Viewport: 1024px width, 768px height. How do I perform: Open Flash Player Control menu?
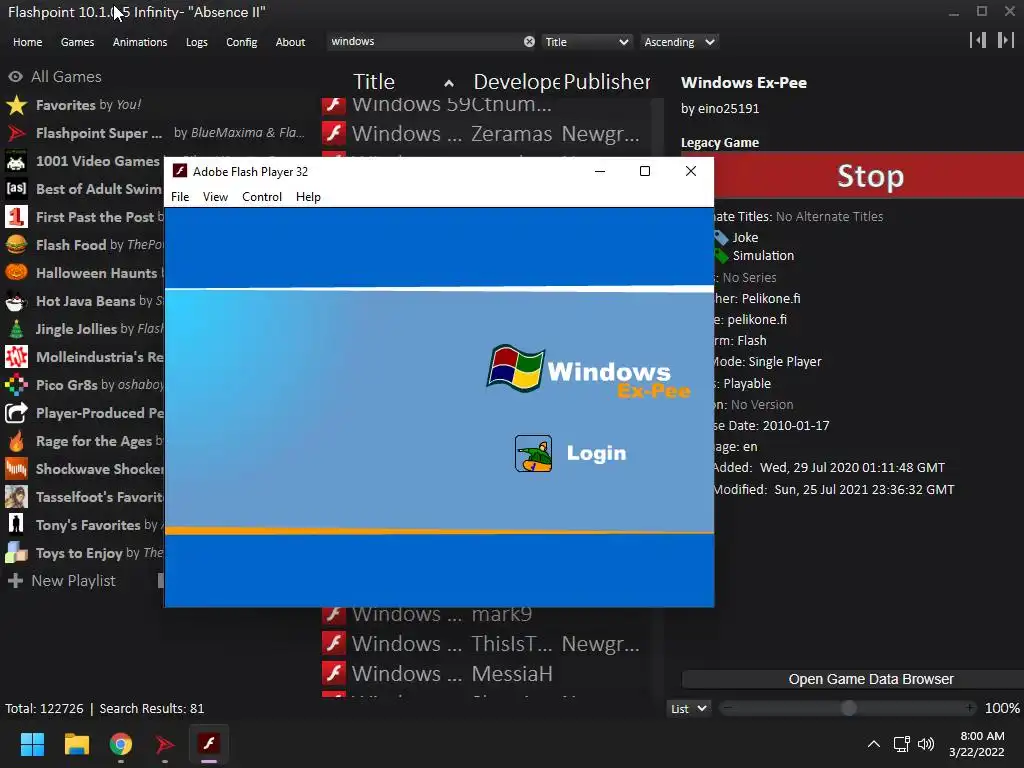[262, 197]
